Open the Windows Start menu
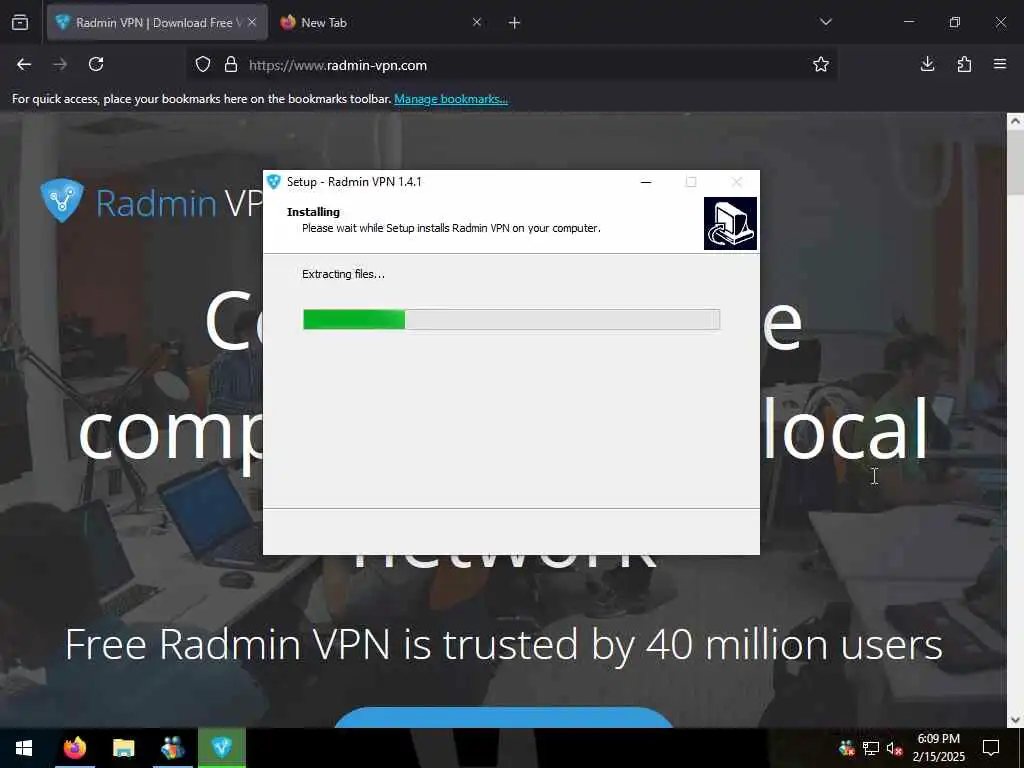The height and width of the screenshot is (768, 1024). pos(24,748)
